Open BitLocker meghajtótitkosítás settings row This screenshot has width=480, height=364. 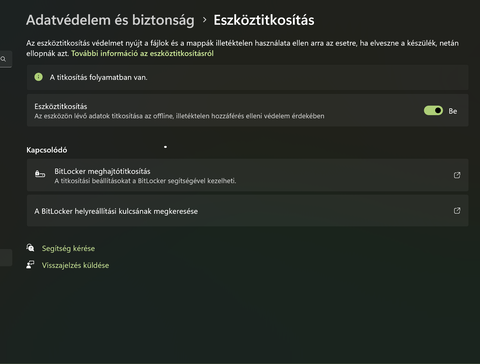pyautogui.click(x=247, y=175)
